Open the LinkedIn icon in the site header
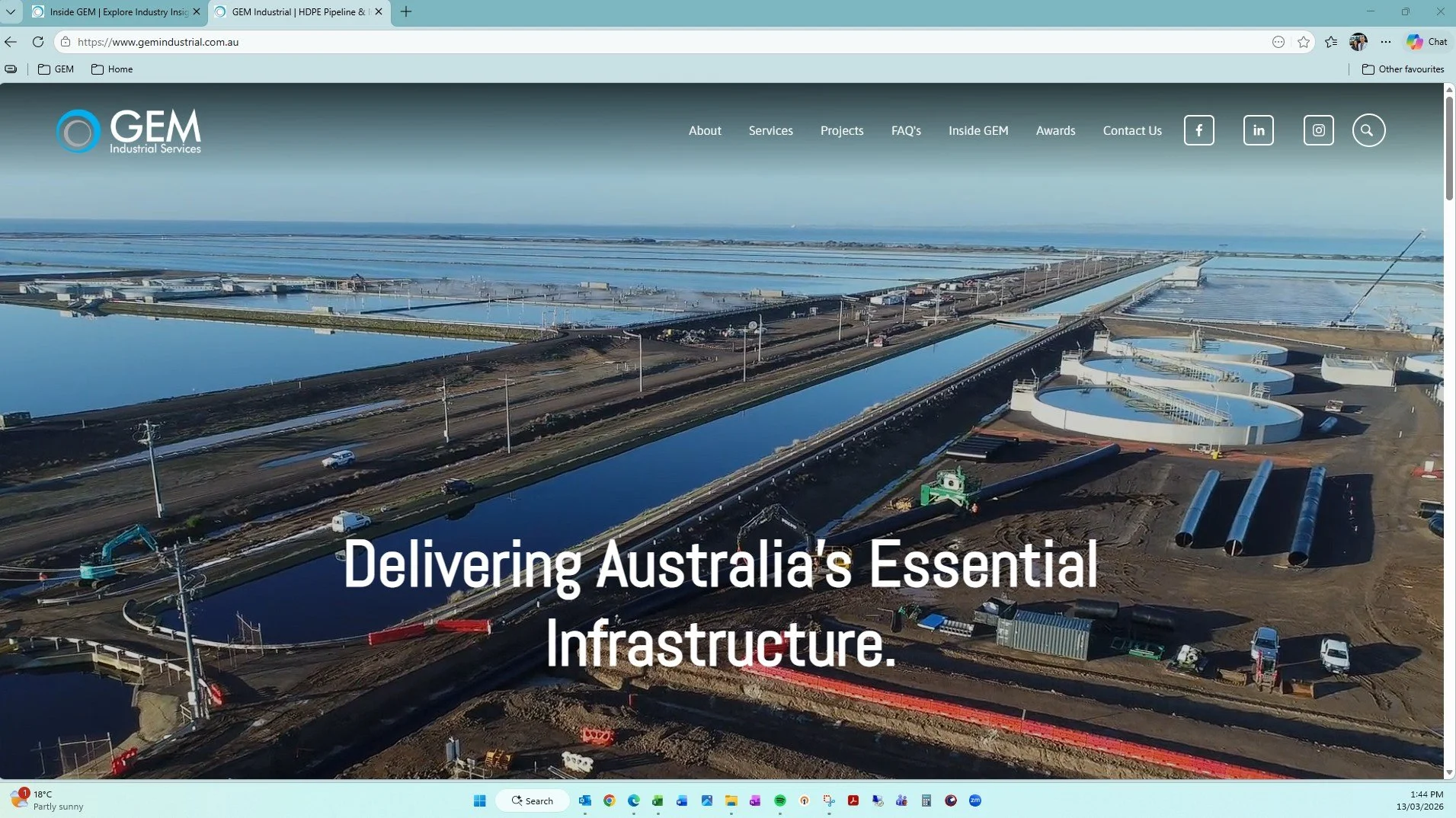Image resolution: width=1456 pixels, height=818 pixels. (x=1259, y=129)
